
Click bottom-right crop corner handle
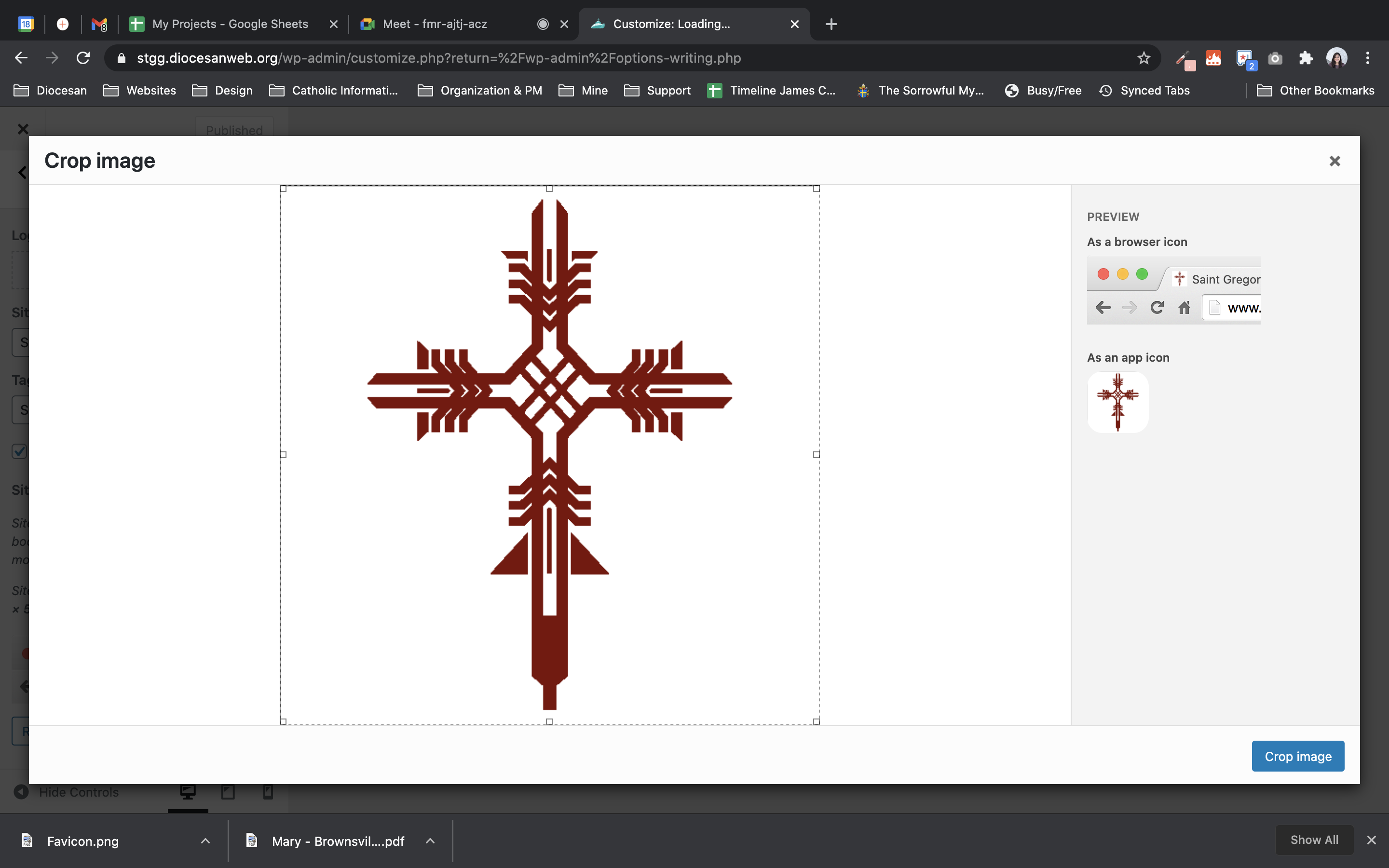pyautogui.click(x=816, y=721)
